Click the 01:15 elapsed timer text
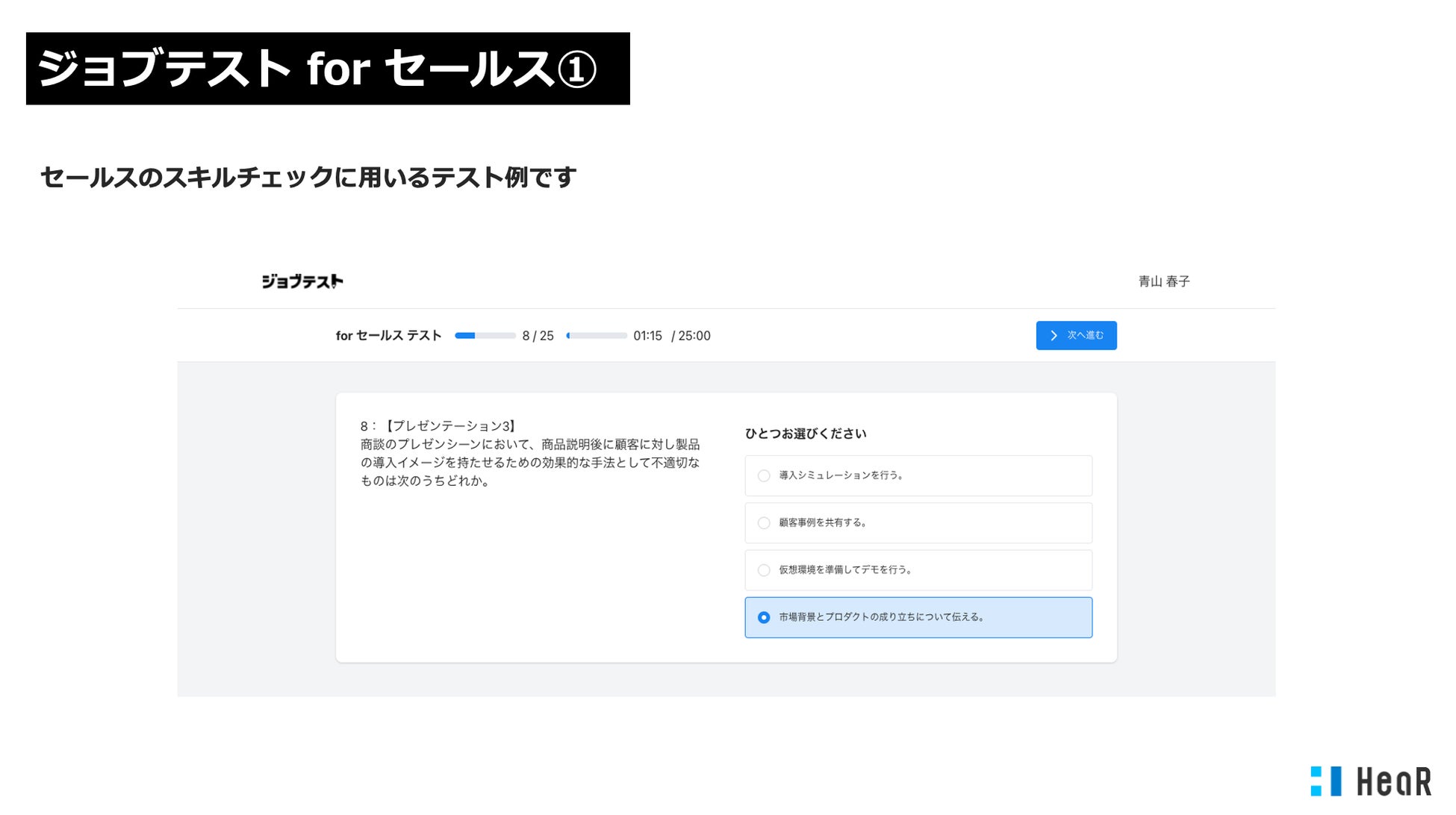 click(x=647, y=336)
